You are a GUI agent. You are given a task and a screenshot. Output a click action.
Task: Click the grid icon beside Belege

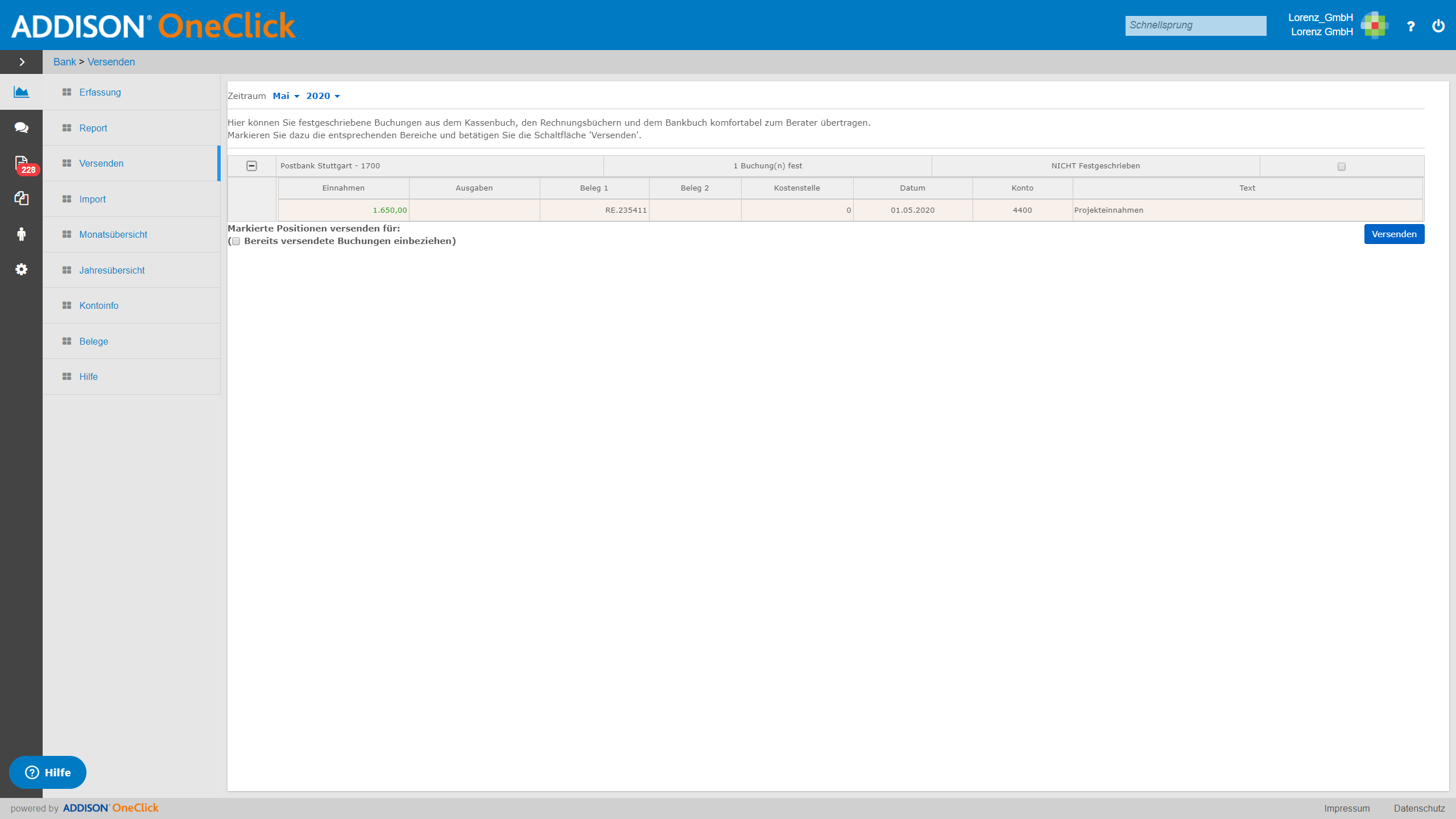coord(67,341)
